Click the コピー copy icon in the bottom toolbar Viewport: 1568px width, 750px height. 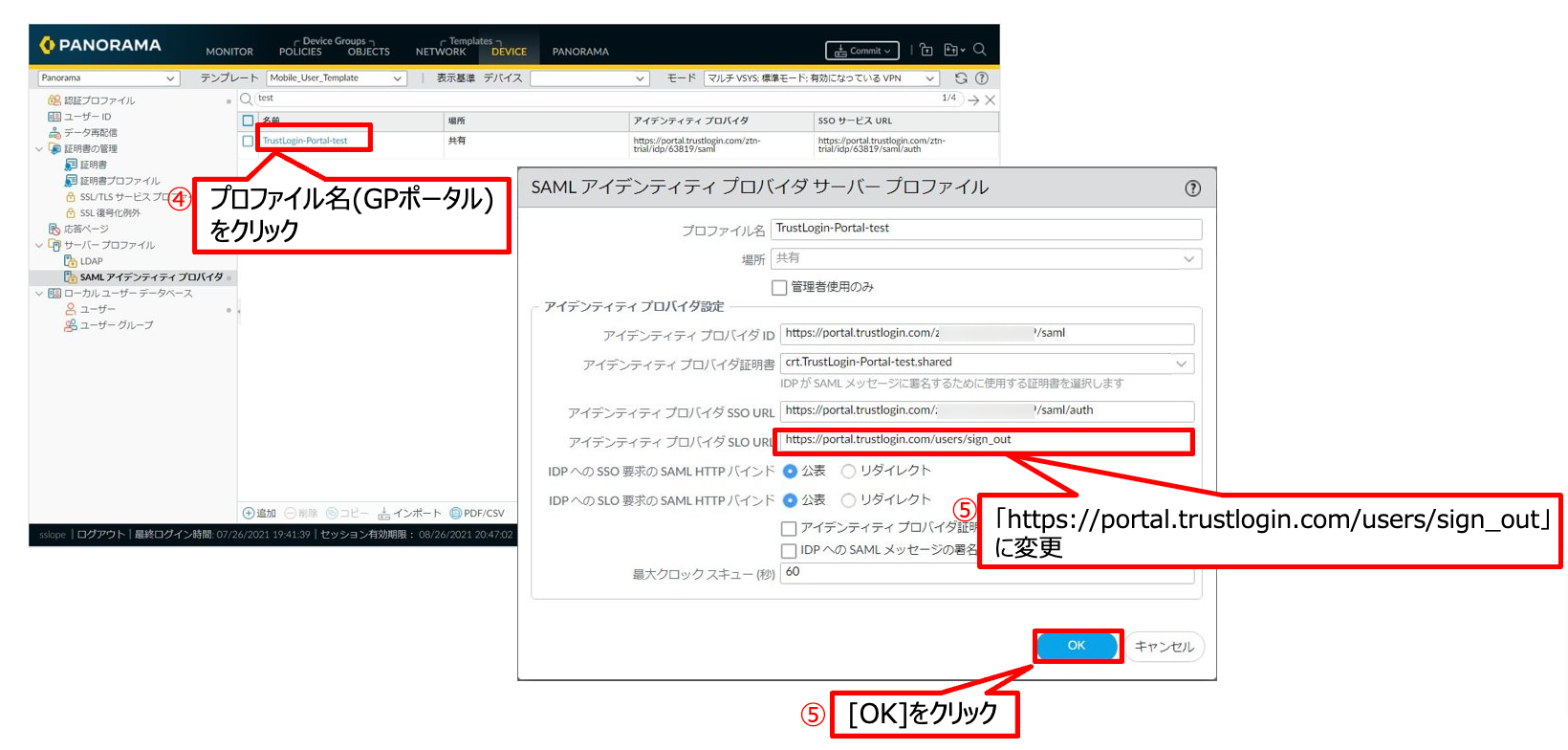point(333,514)
